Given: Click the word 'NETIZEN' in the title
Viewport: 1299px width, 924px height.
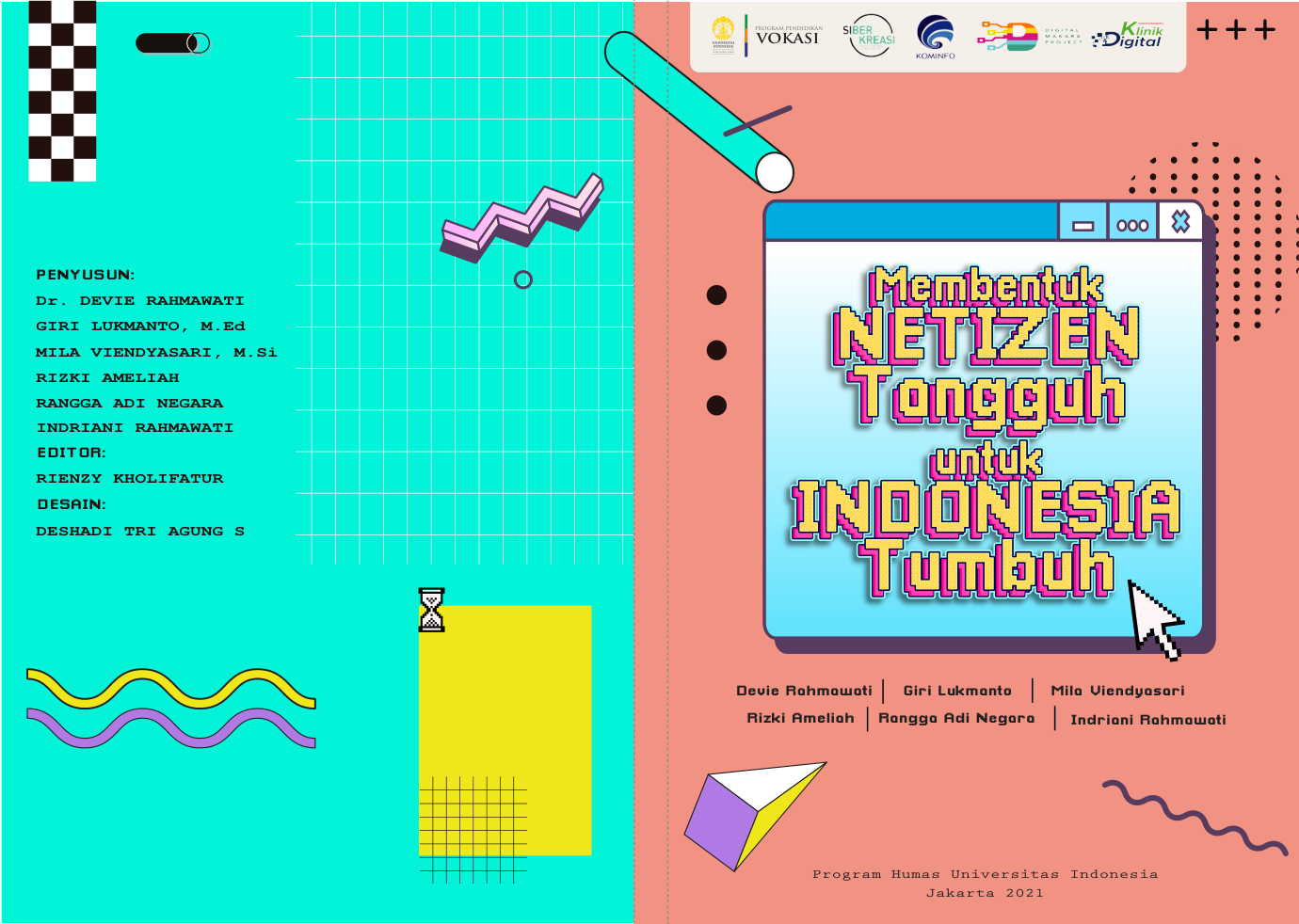Looking at the screenshot, I should 986,336.
